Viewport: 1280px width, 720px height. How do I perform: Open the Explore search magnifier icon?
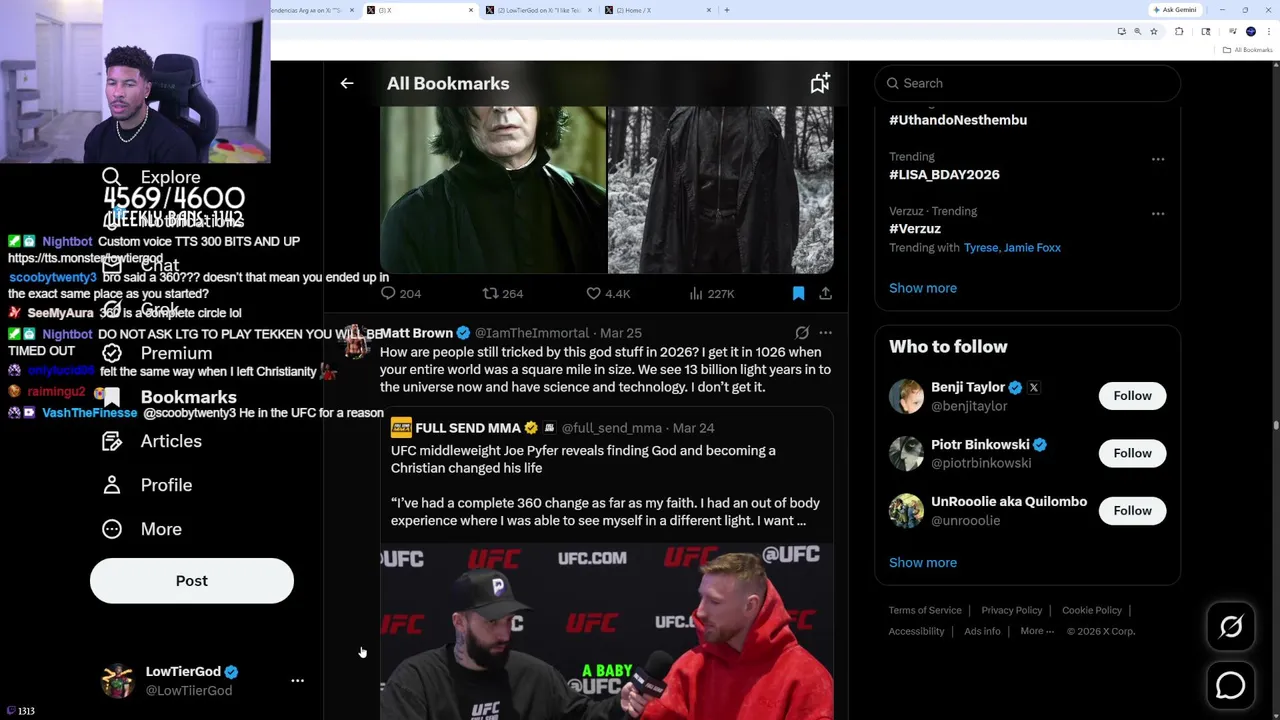pos(111,177)
